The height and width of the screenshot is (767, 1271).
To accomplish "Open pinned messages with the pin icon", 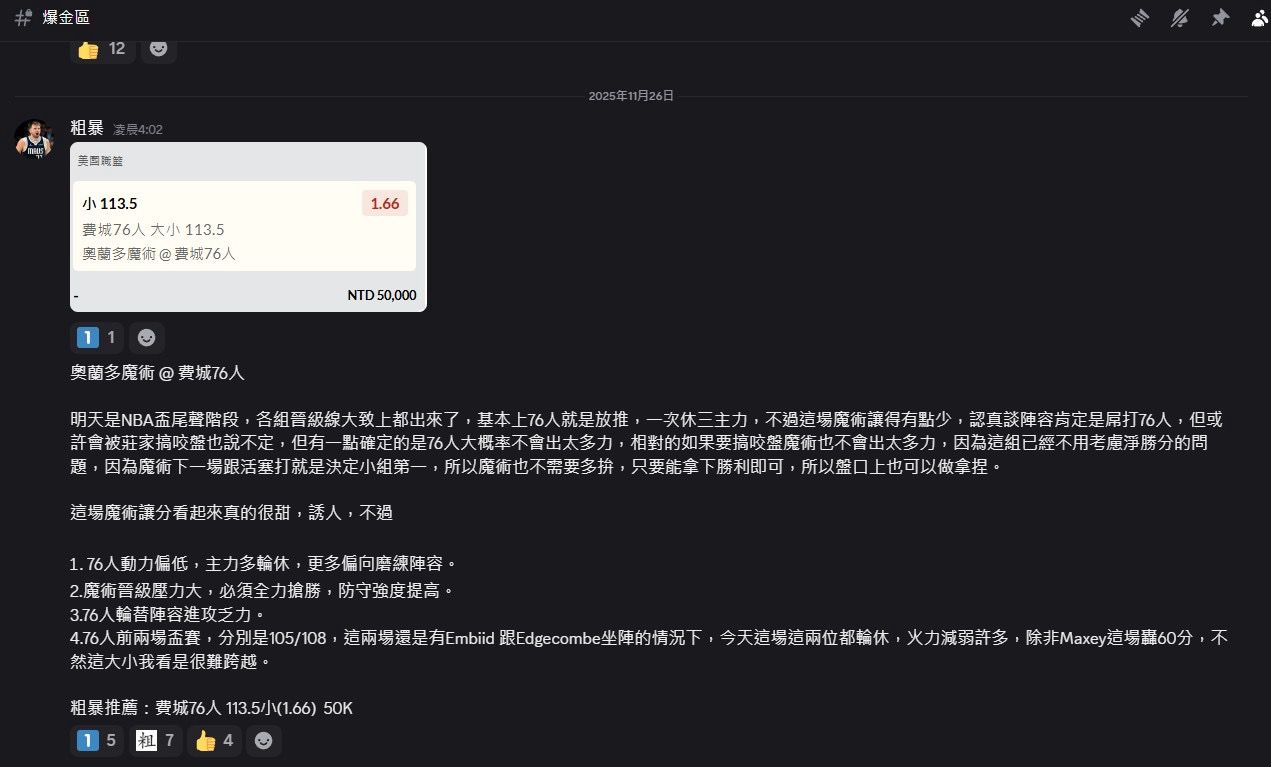I will coord(1220,18).
